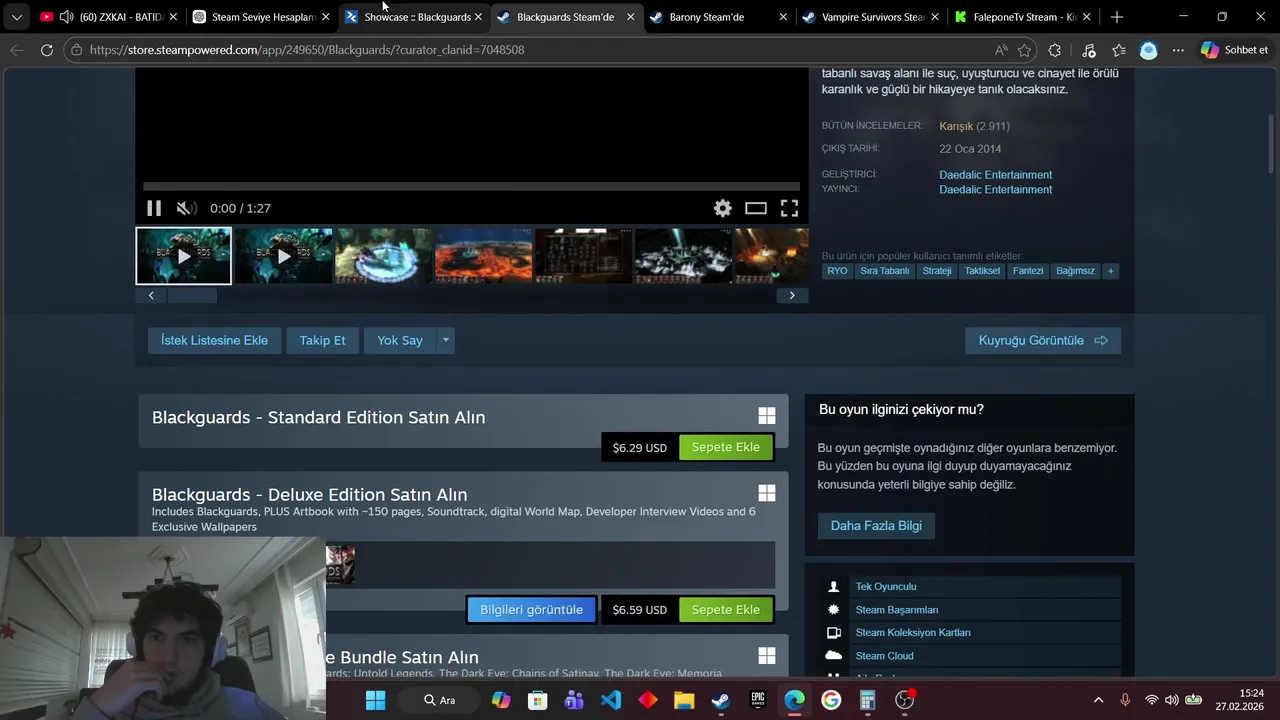Image resolution: width=1280 pixels, height=720 pixels.
Task: Click the address bar URL
Action: 307,50
